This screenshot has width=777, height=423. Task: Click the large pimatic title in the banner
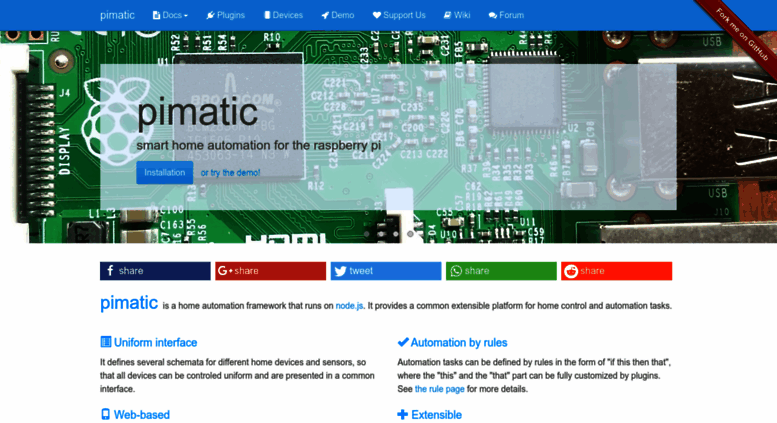tap(197, 113)
